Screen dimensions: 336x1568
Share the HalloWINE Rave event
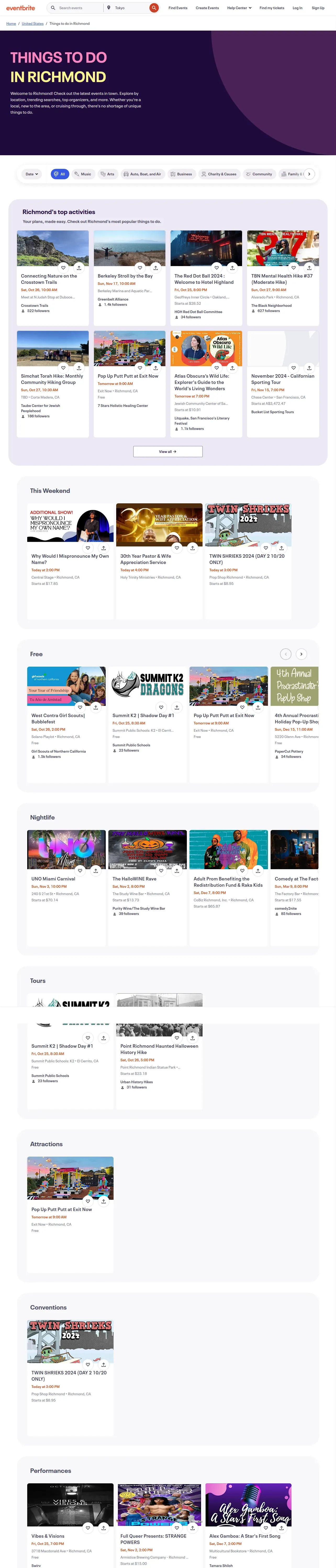[177, 871]
